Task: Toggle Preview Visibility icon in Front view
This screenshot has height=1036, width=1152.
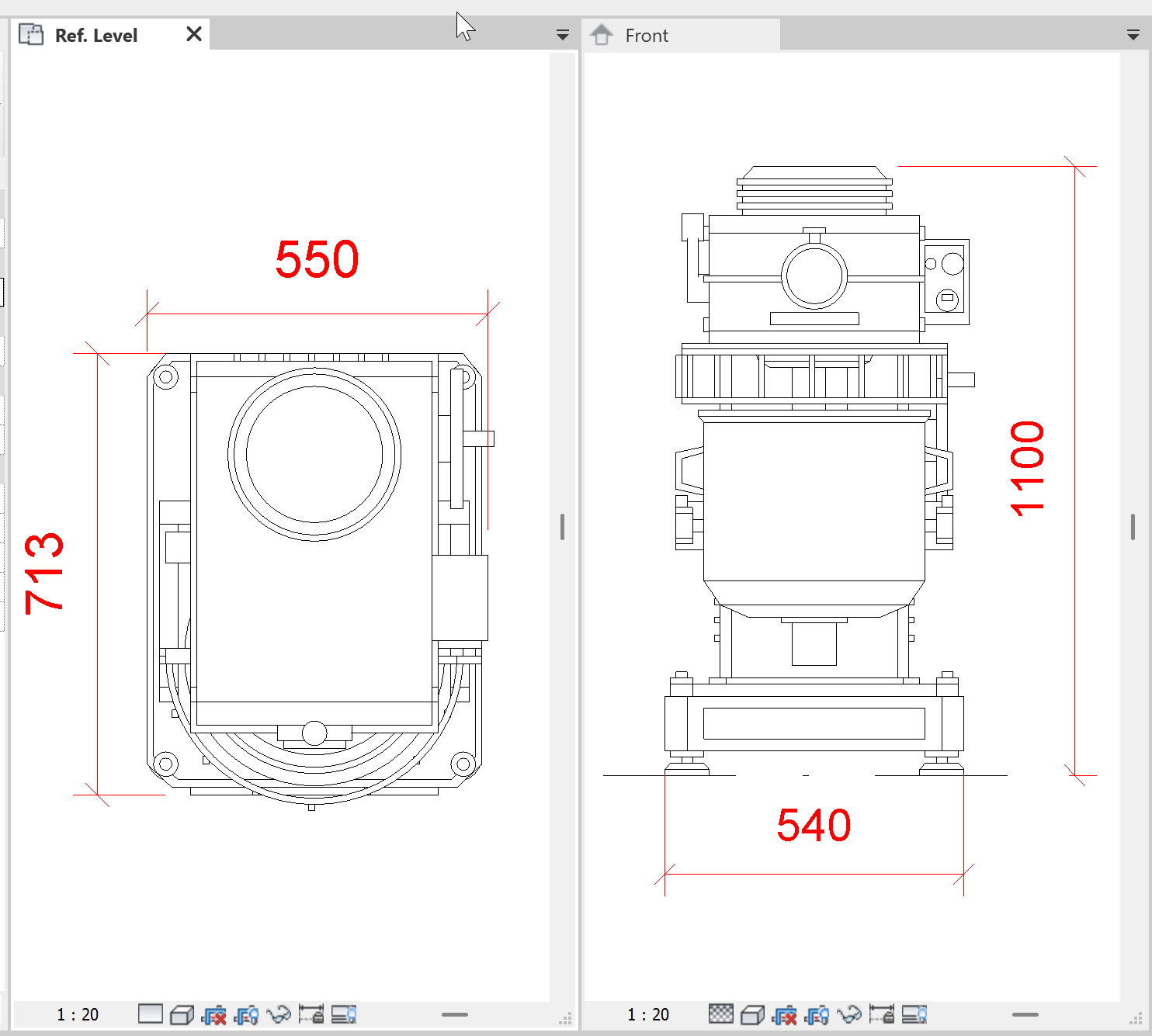Action: point(914,1014)
